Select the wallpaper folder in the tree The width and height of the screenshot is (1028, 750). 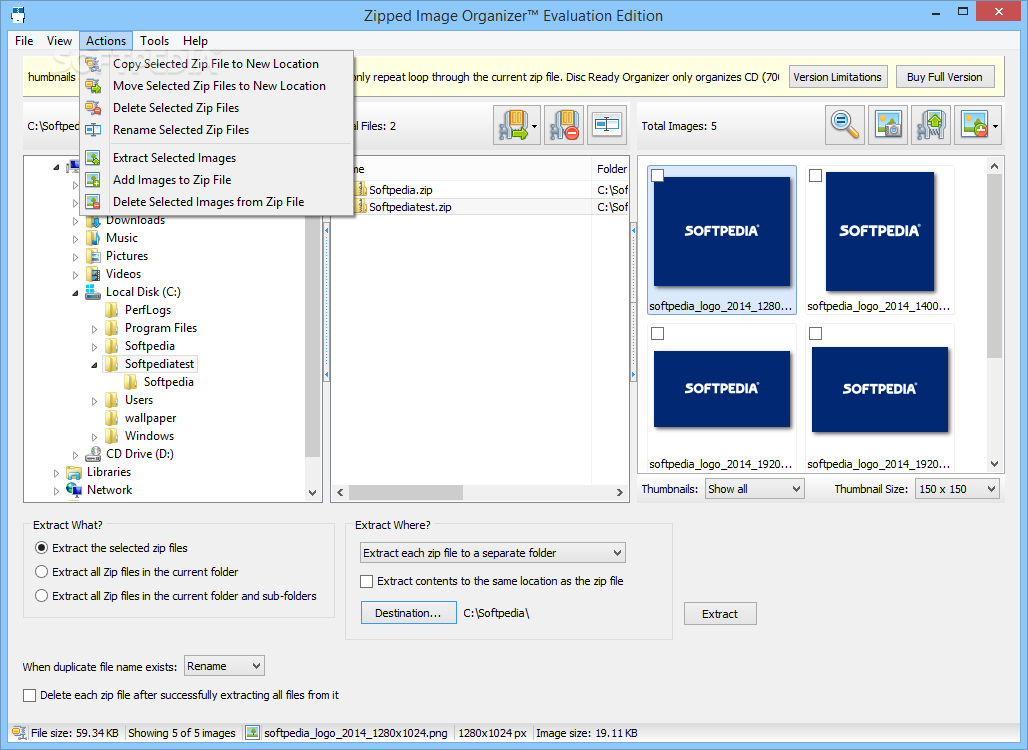pyautogui.click(x=150, y=418)
